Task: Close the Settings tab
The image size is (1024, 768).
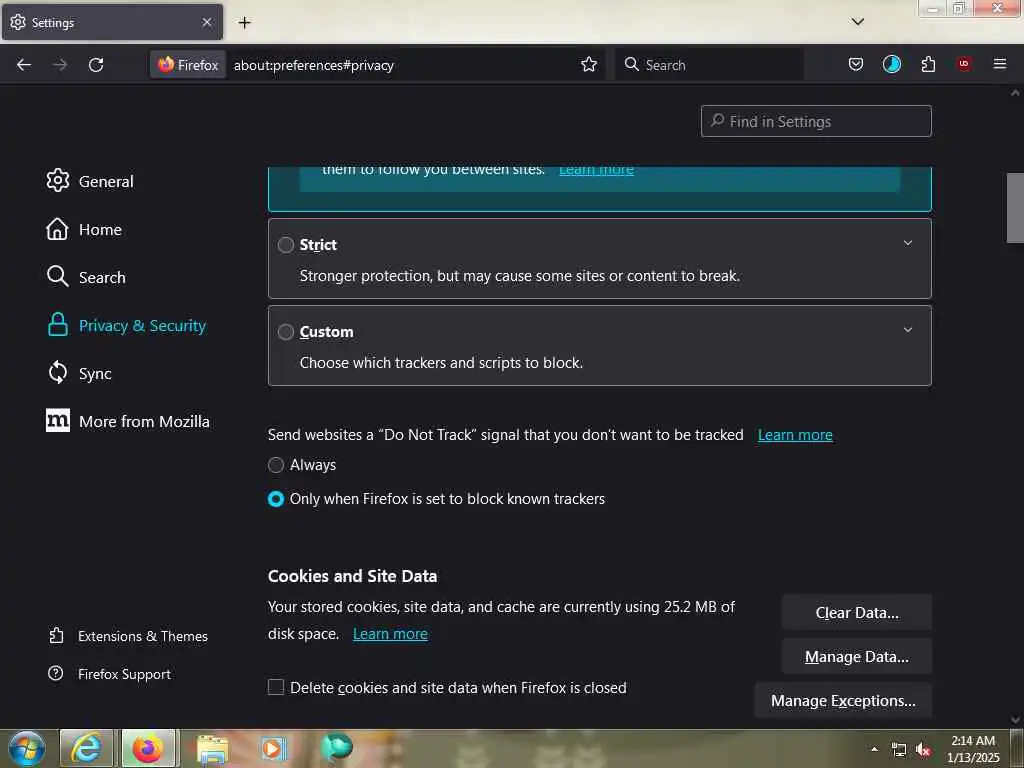Action: [x=206, y=22]
